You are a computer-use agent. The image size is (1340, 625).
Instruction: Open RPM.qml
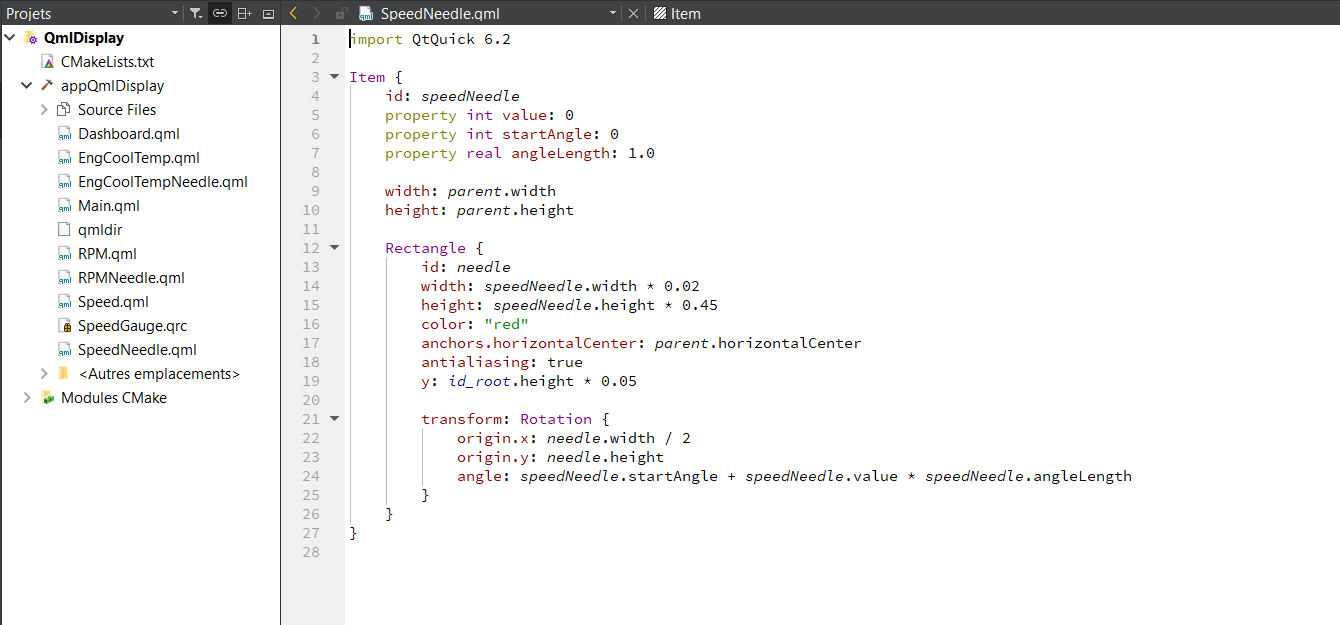click(x=107, y=254)
